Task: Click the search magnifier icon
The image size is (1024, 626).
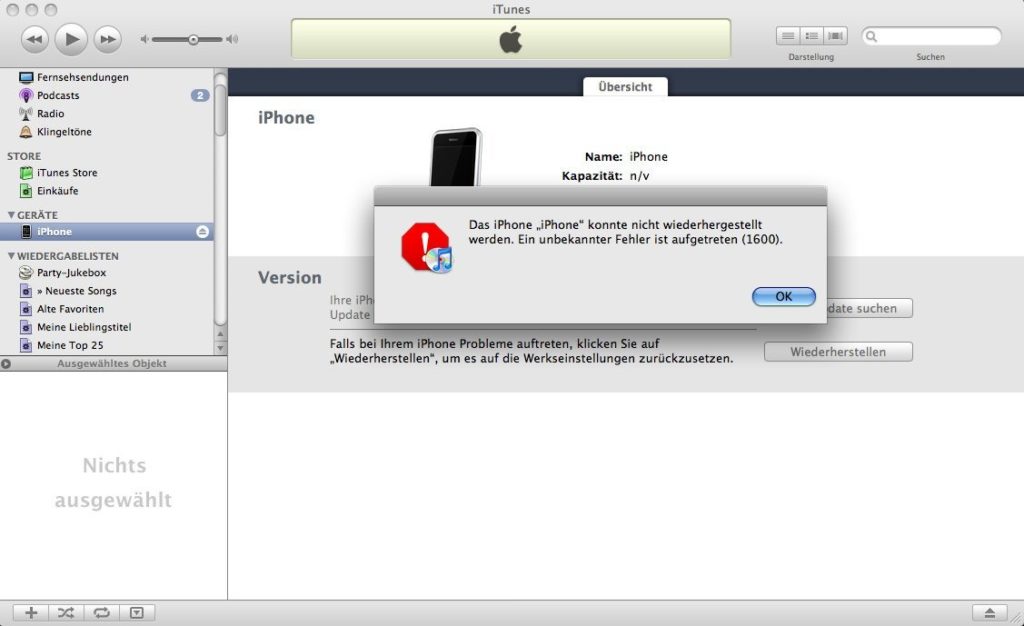Action: (871, 37)
